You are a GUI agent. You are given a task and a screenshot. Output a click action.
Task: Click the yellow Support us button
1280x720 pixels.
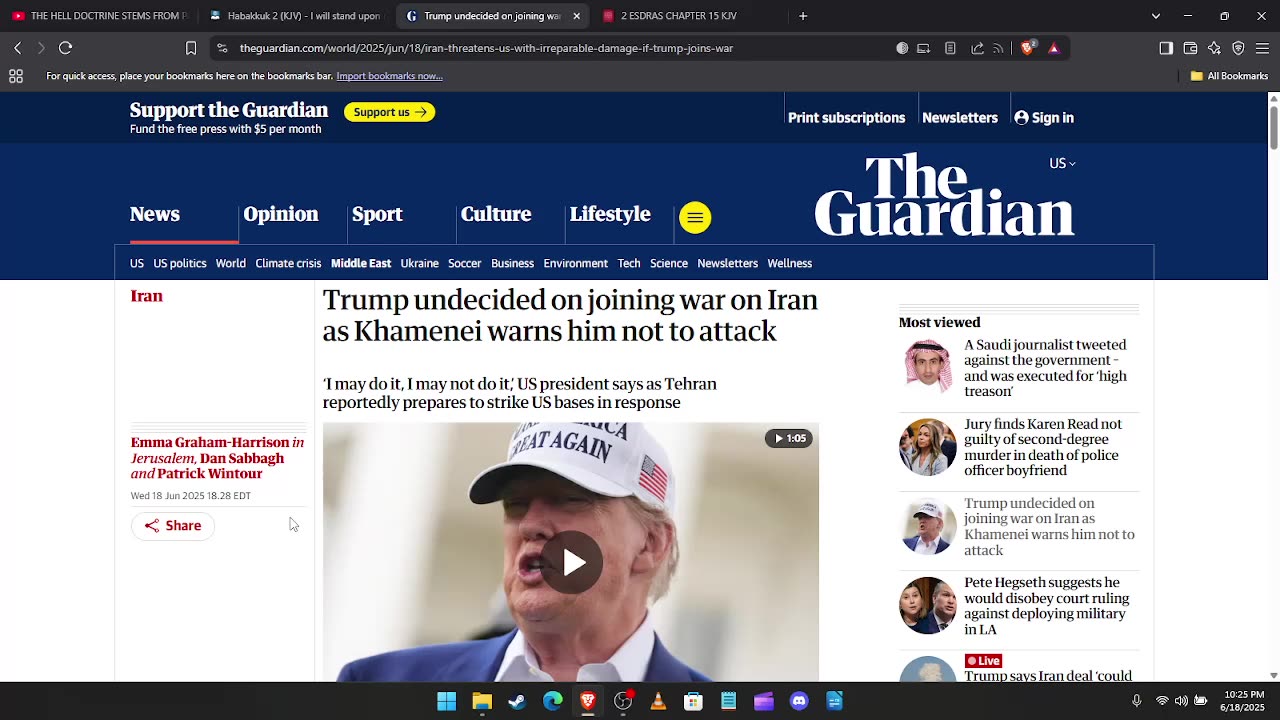tap(389, 112)
